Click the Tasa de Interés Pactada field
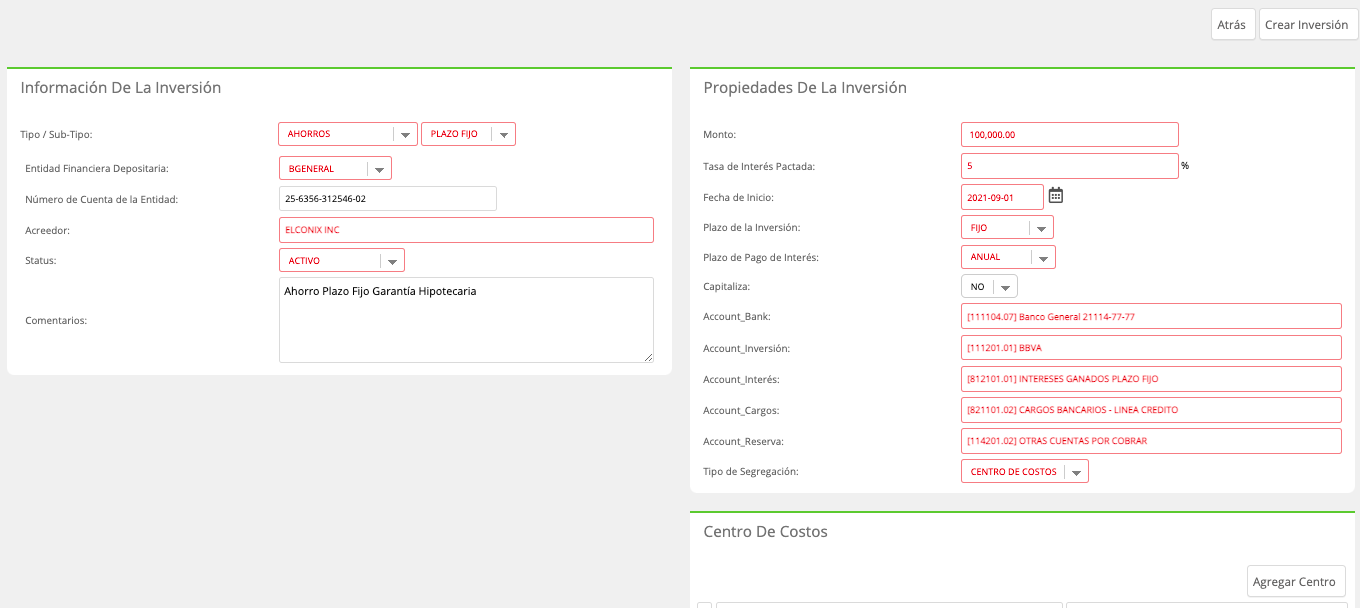 pyautogui.click(x=1070, y=165)
